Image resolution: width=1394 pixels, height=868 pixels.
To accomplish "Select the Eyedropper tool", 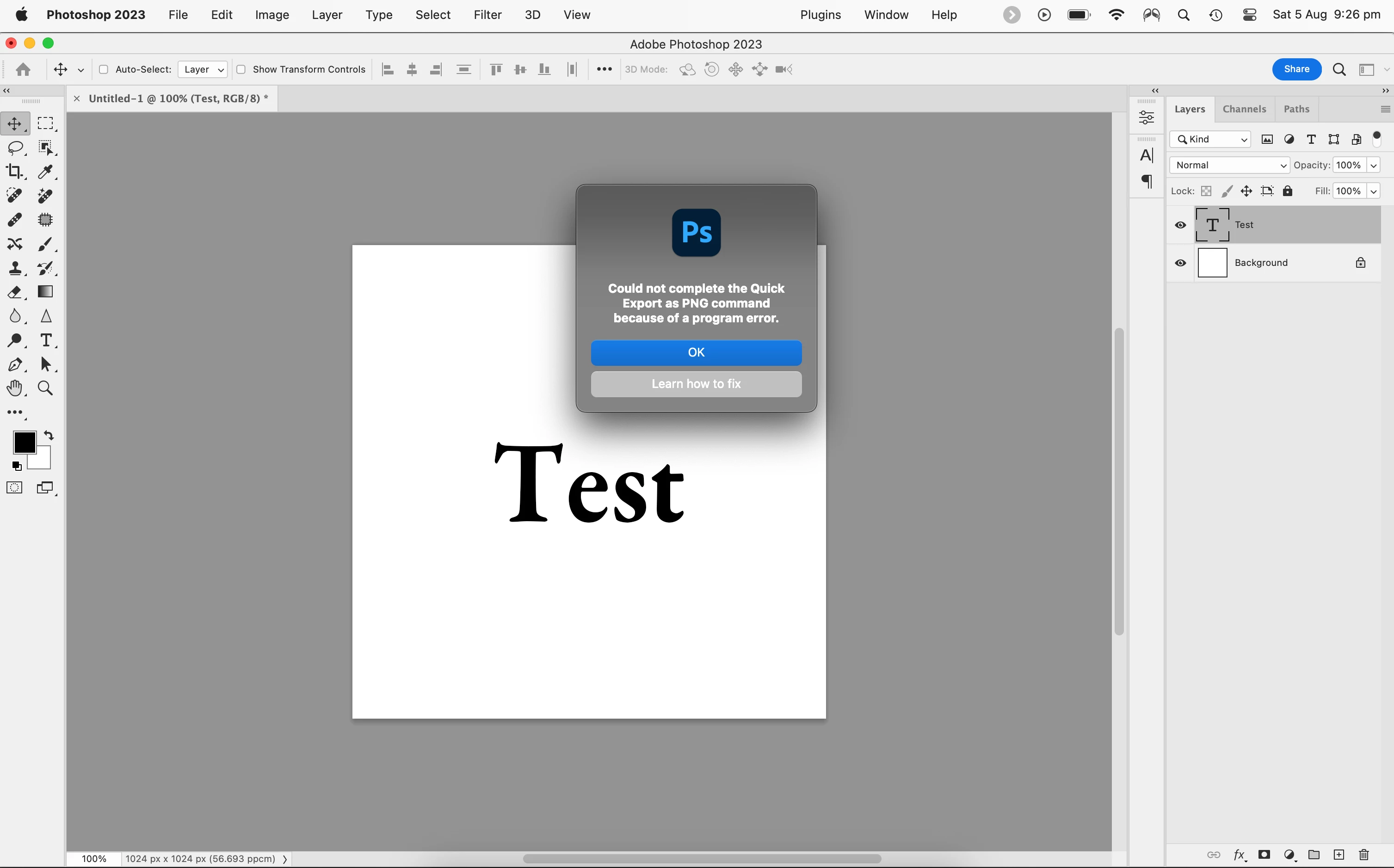I will tap(45, 172).
